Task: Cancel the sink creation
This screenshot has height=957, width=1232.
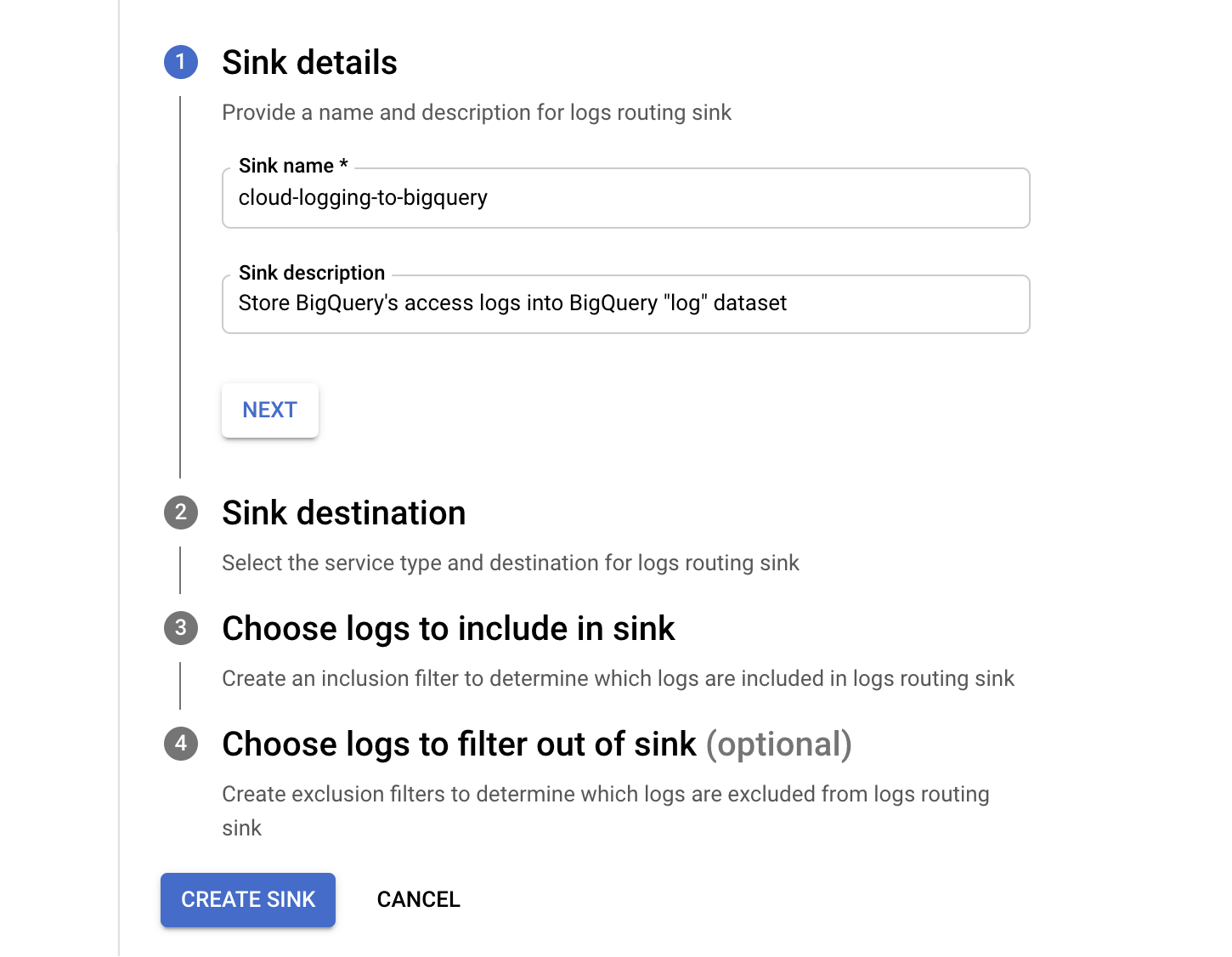Action: coord(418,899)
